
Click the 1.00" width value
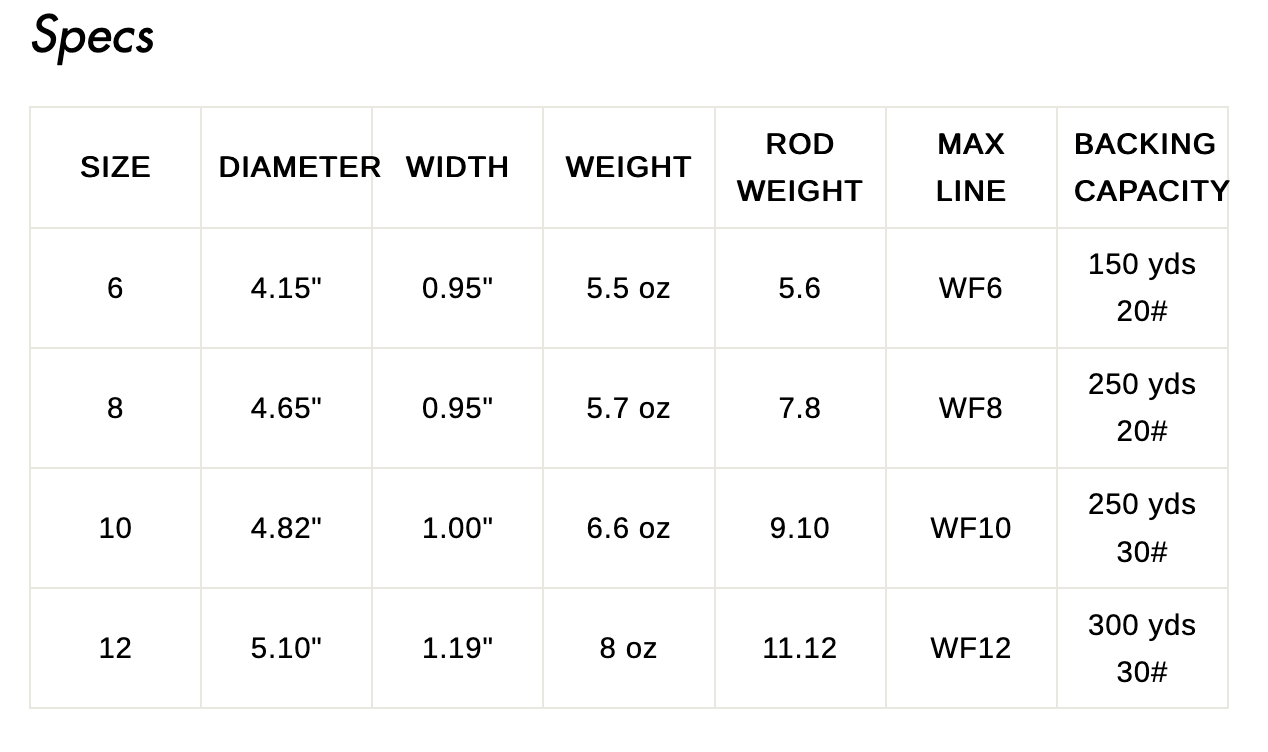click(x=457, y=528)
